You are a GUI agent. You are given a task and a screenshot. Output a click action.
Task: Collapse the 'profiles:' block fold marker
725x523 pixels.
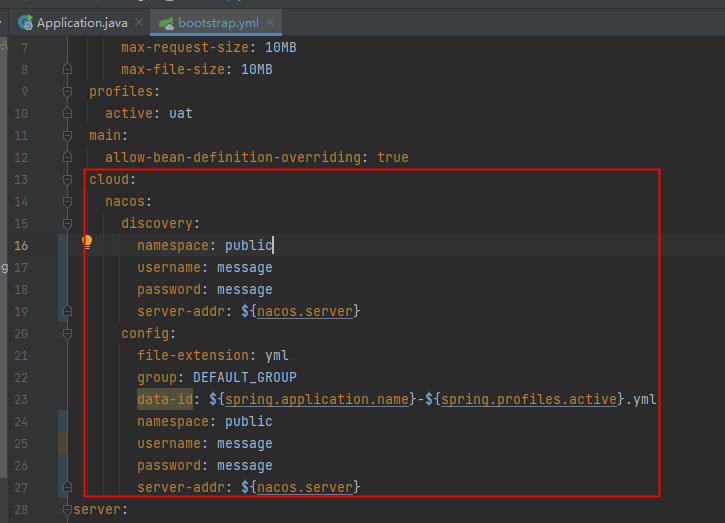pos(67,91)
